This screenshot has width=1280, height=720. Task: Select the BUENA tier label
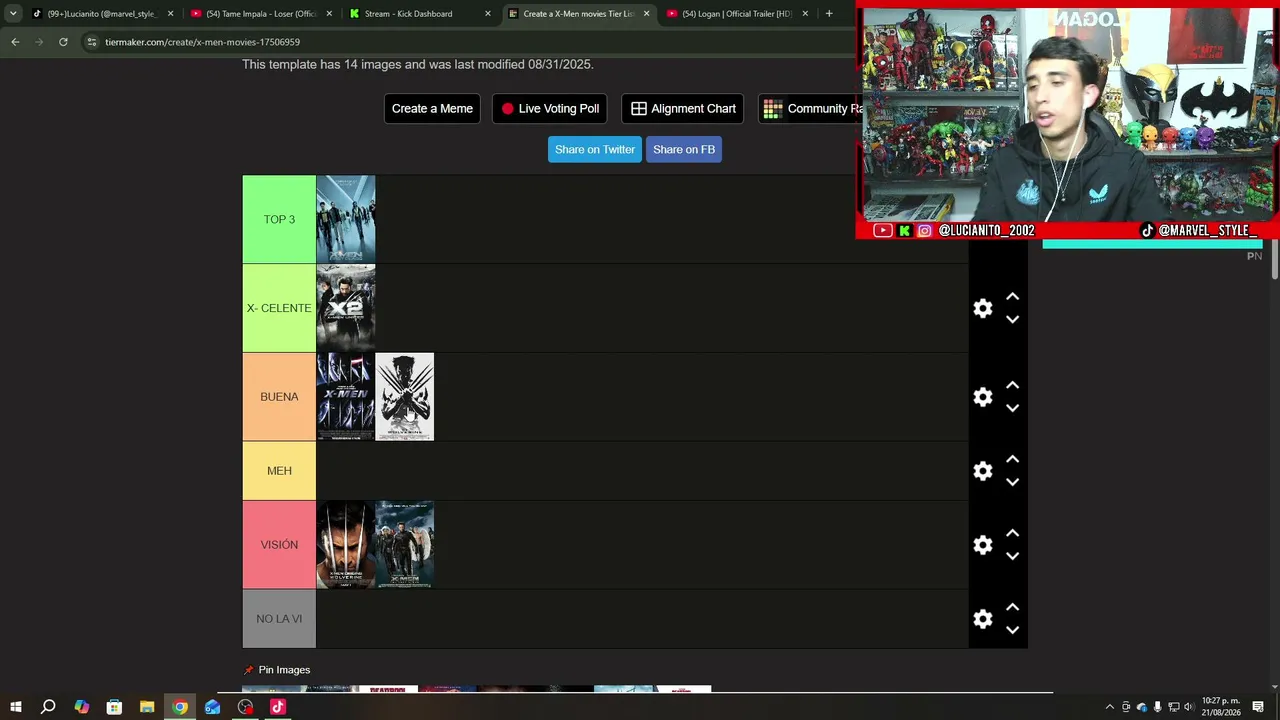tap(279, 397)
